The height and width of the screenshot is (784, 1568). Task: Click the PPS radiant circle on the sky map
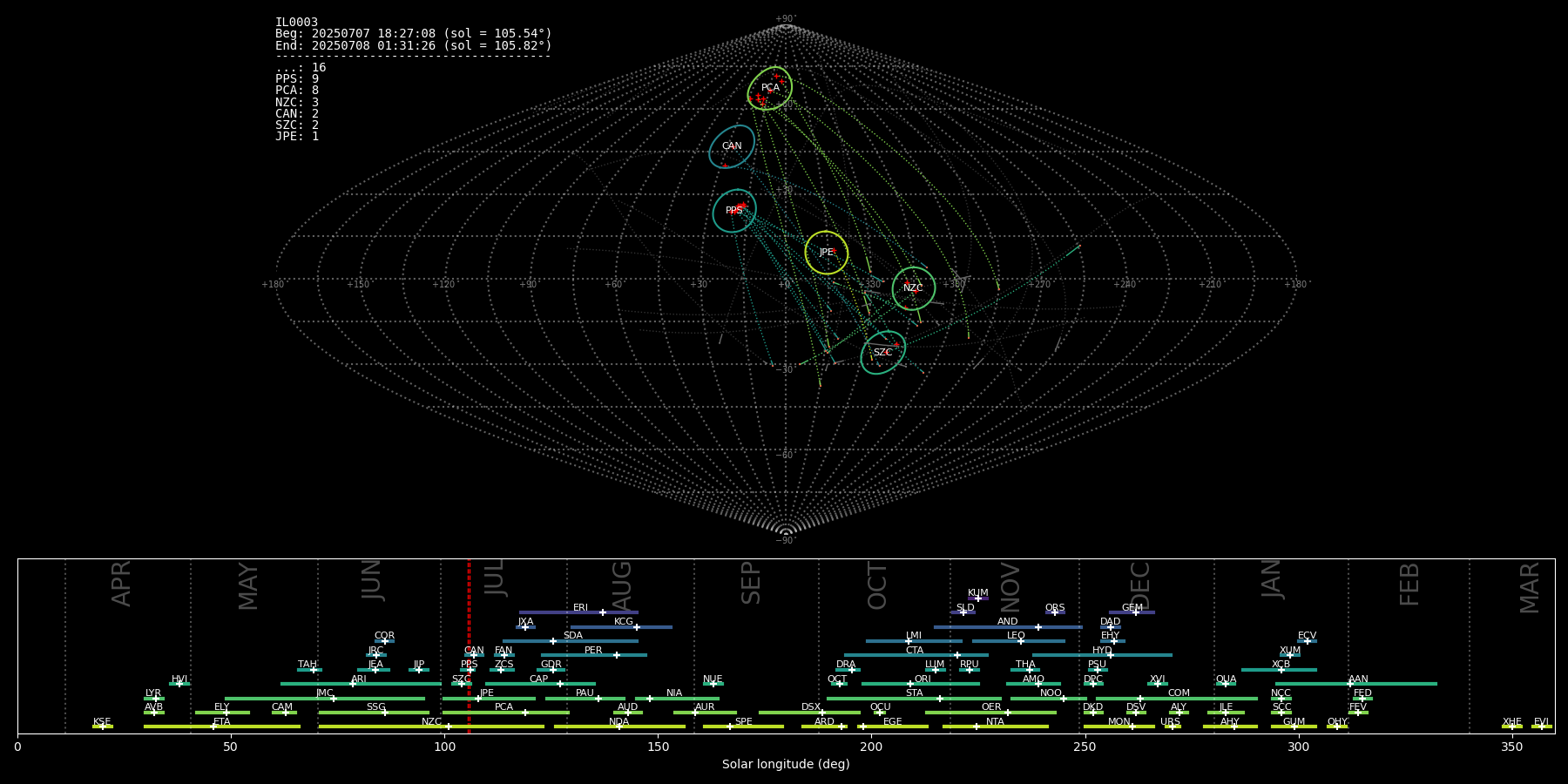click(x=734, y=211)
